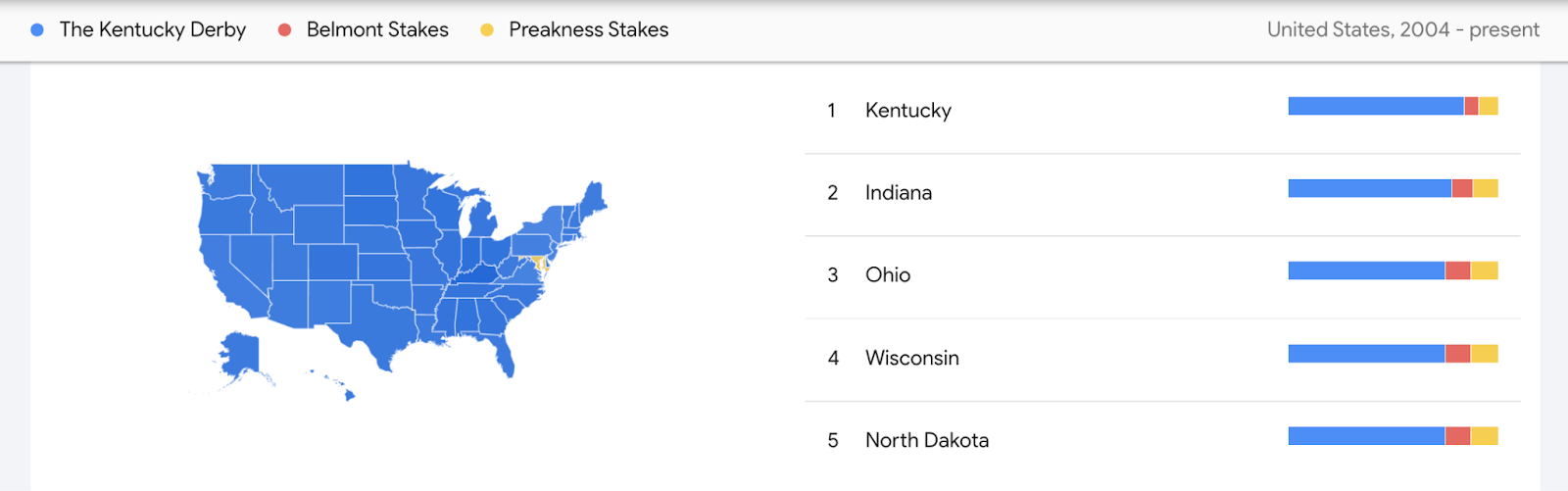Click the yellow Preakness Stakes legend dot

click(487, 30)
